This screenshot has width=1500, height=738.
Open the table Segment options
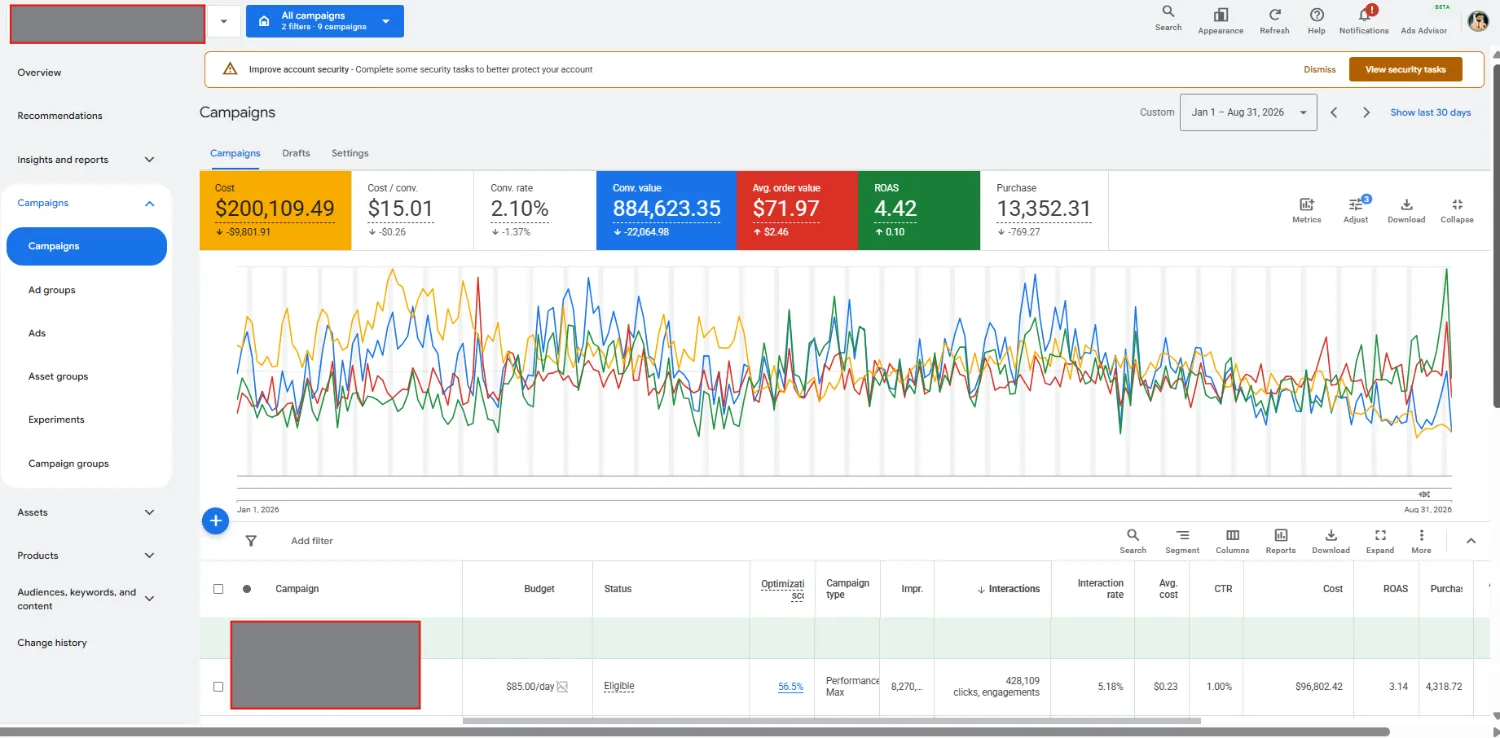click(1182, 541)
